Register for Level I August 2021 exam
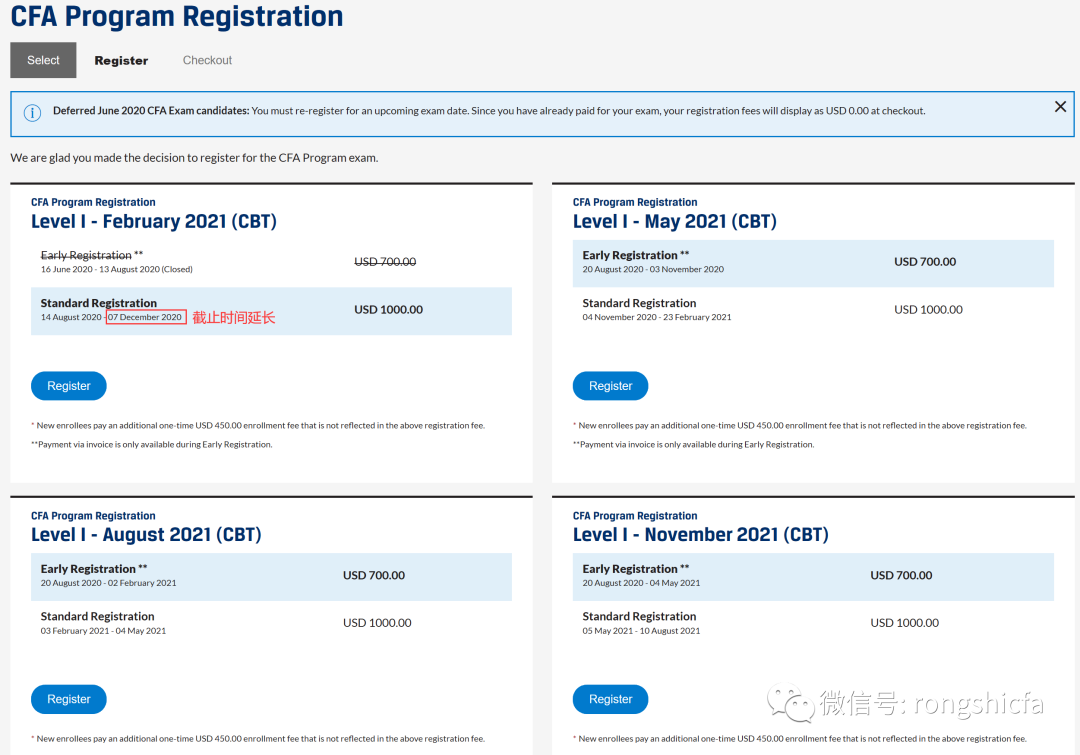 69,699
